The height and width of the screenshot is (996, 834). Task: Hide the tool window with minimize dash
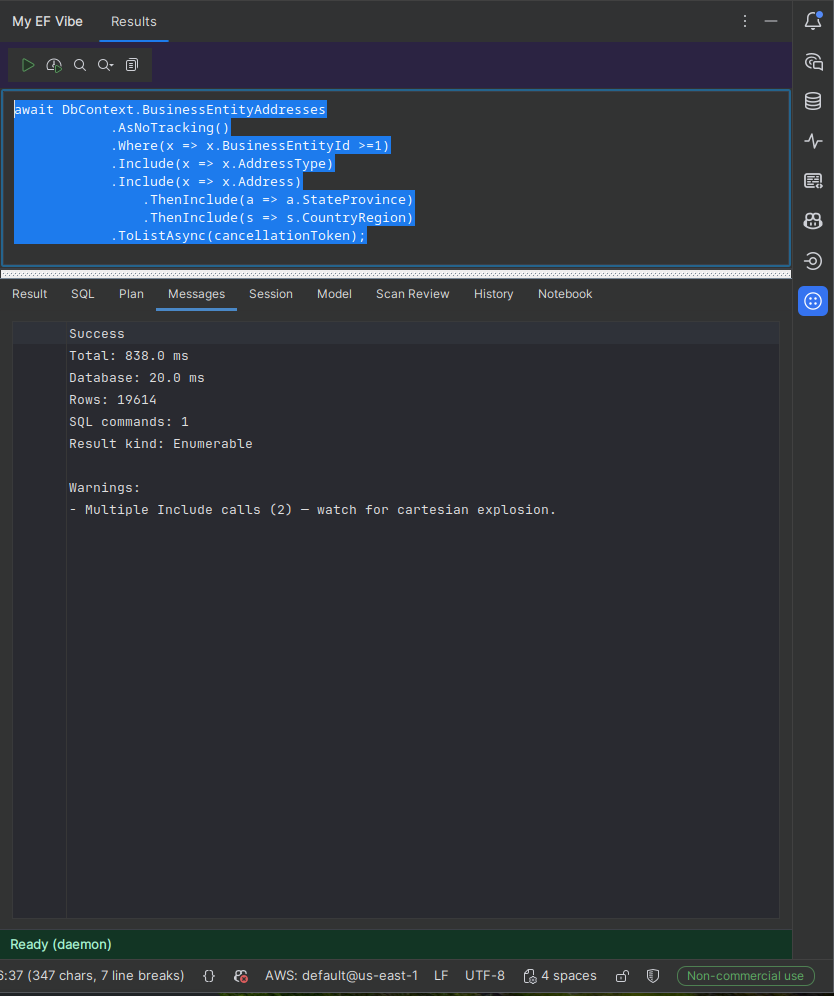click(x=771, y=21)
